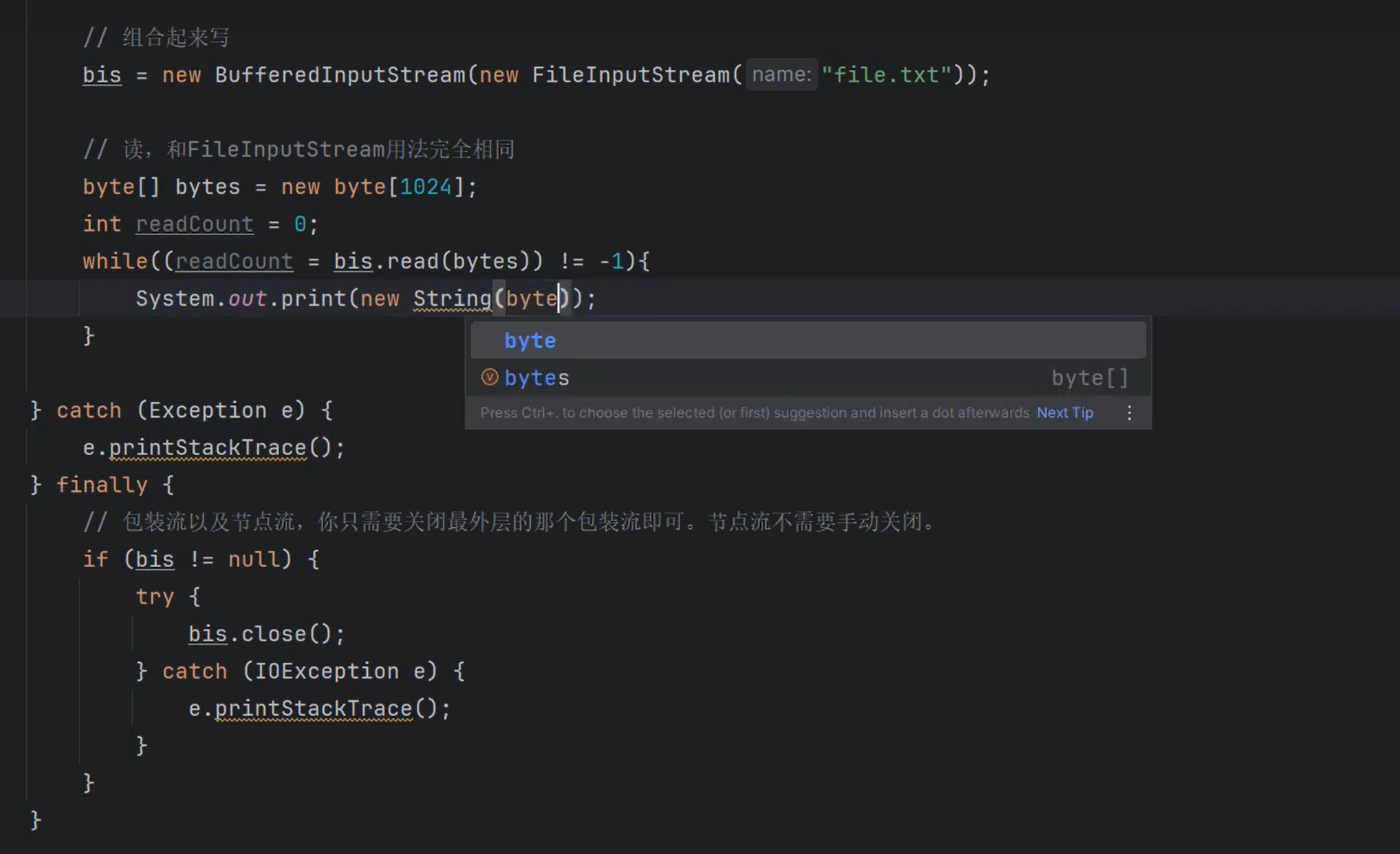Viewport: 1400px width, 854px height.
Task: Click the 'byte[]' type label in suggestions
Action: coord(1089,378)
